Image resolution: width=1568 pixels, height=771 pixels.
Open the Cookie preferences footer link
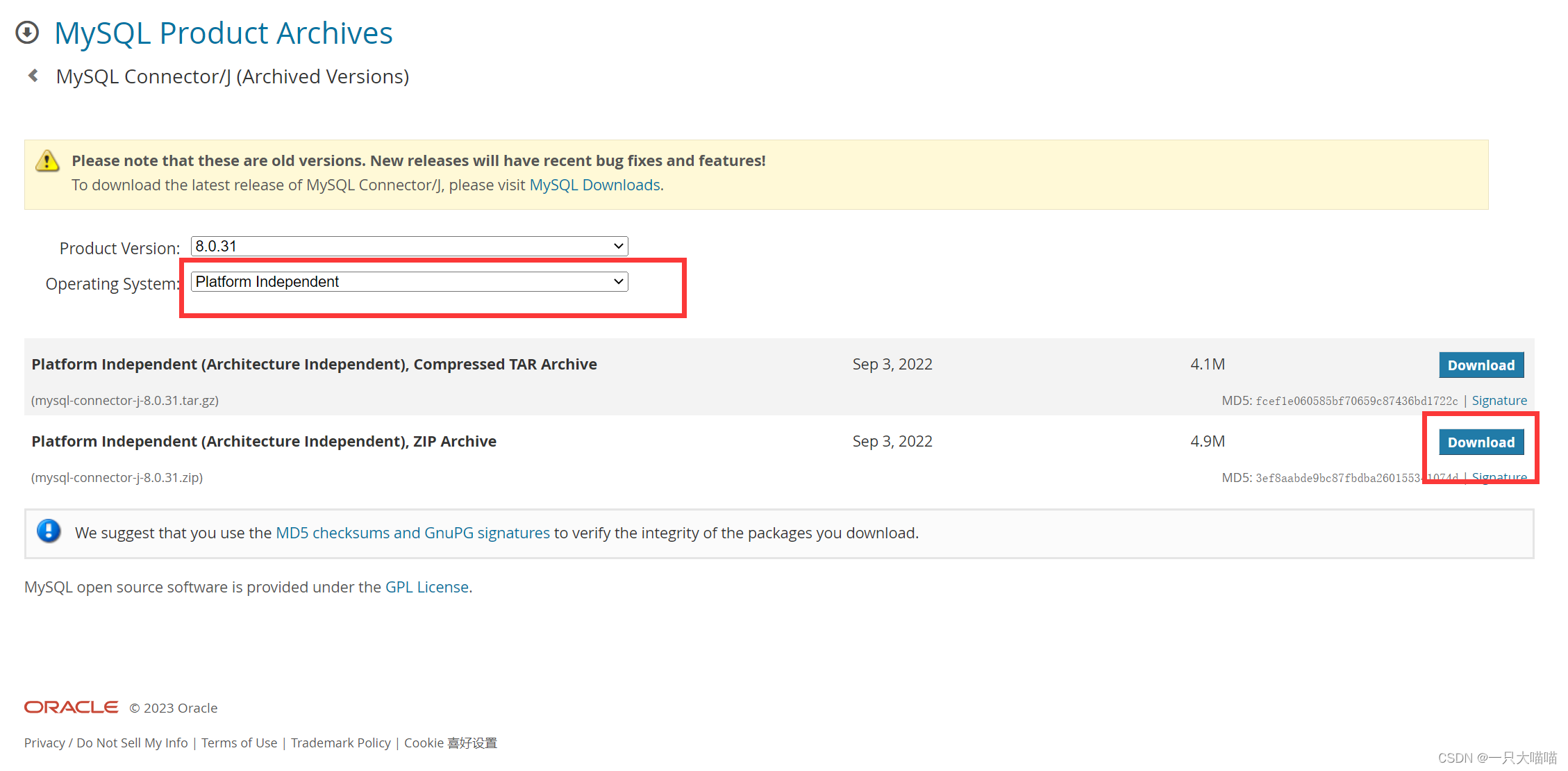point(450,743)
